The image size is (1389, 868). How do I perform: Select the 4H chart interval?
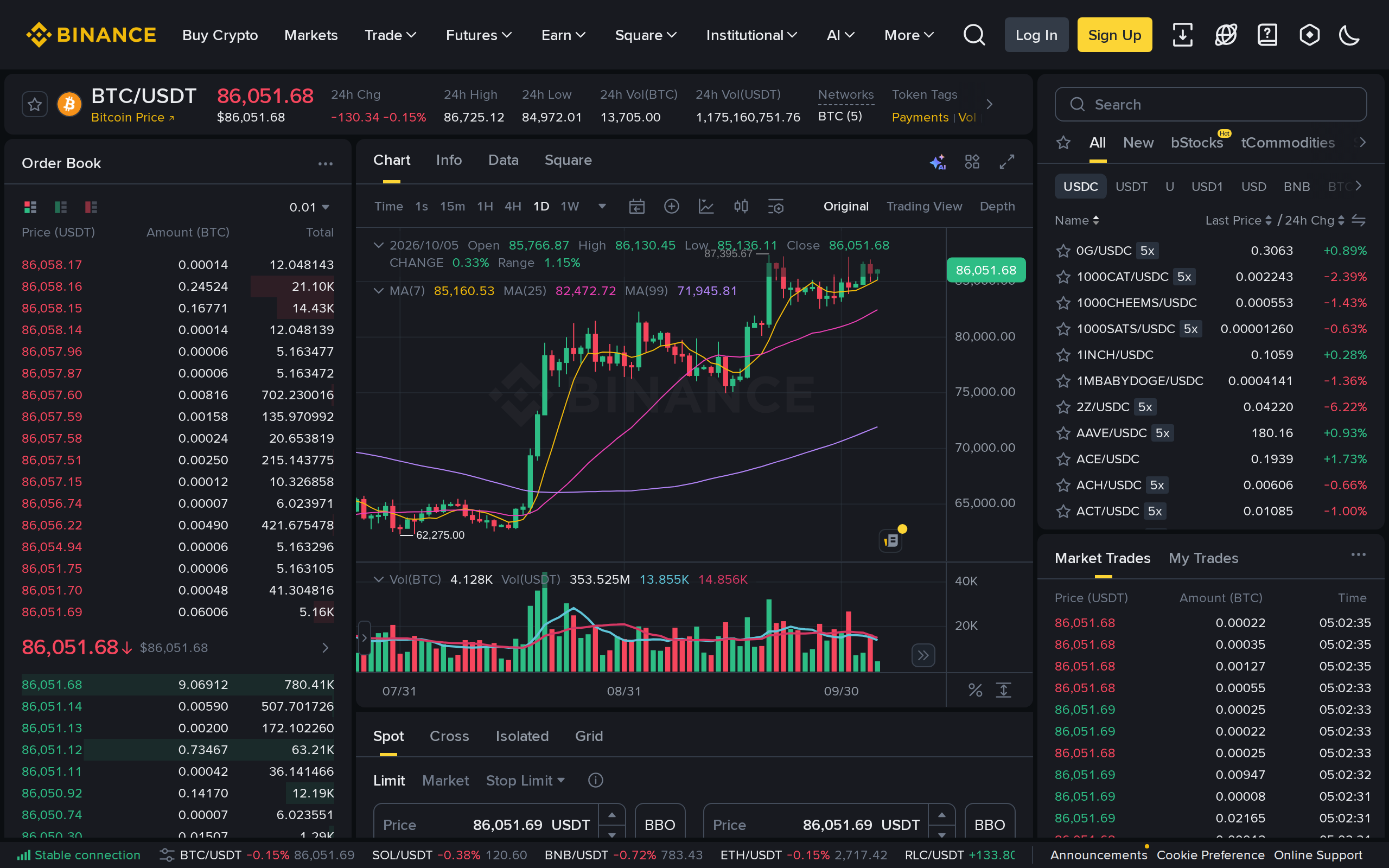pos(513,206)
